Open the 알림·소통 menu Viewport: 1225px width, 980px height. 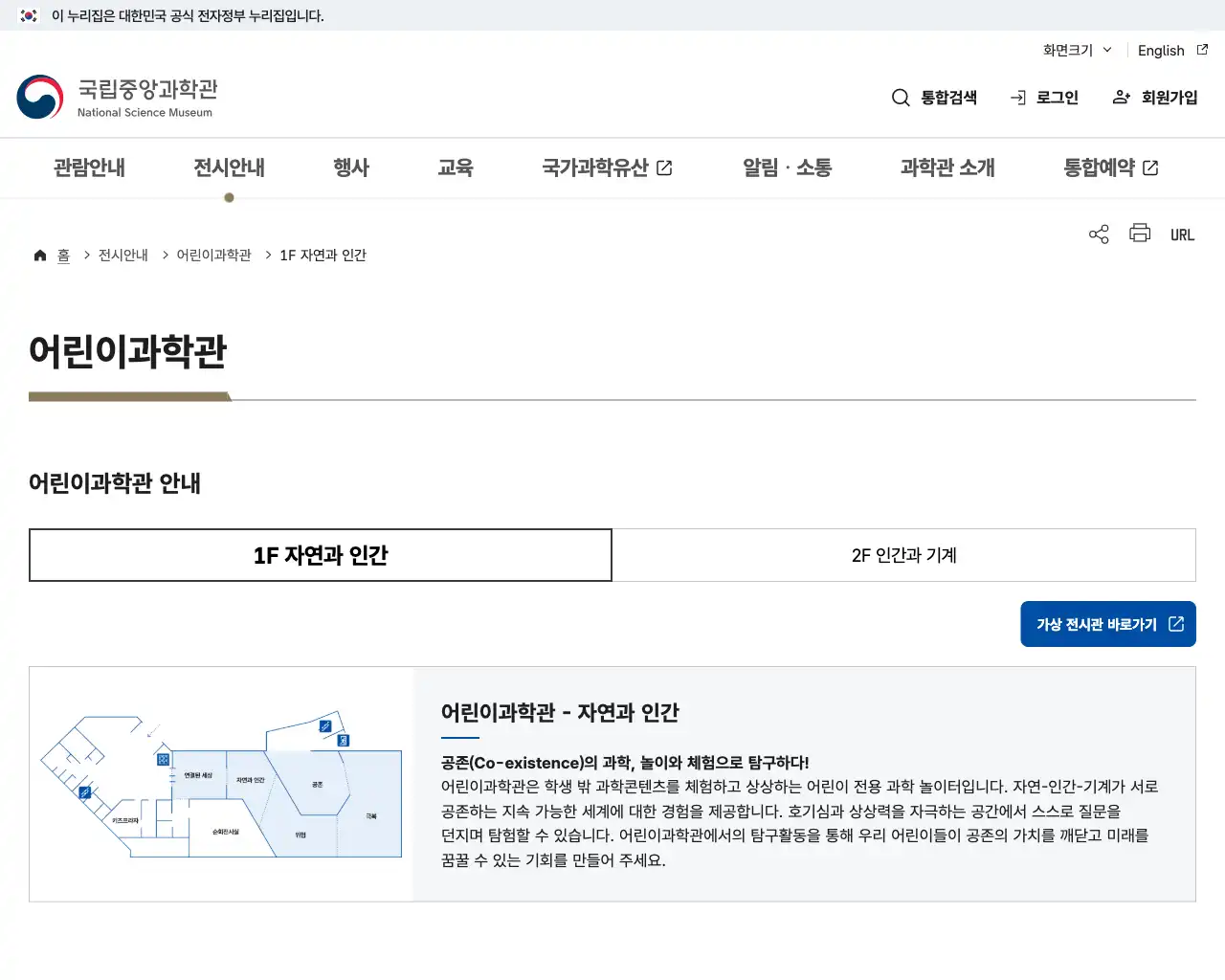[786, 167]
